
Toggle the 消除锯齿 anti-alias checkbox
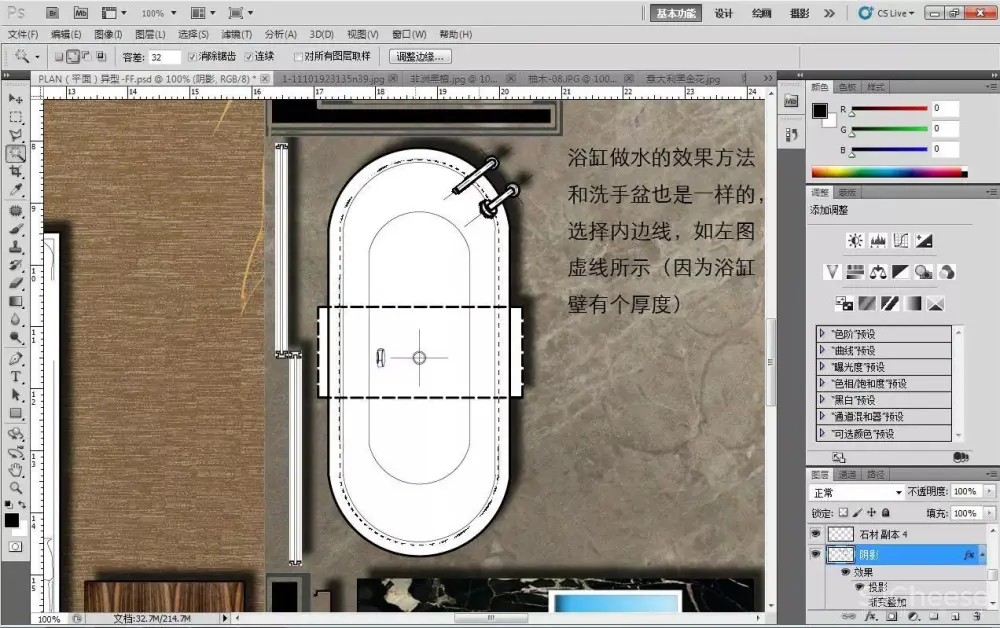tap(193, 57)
